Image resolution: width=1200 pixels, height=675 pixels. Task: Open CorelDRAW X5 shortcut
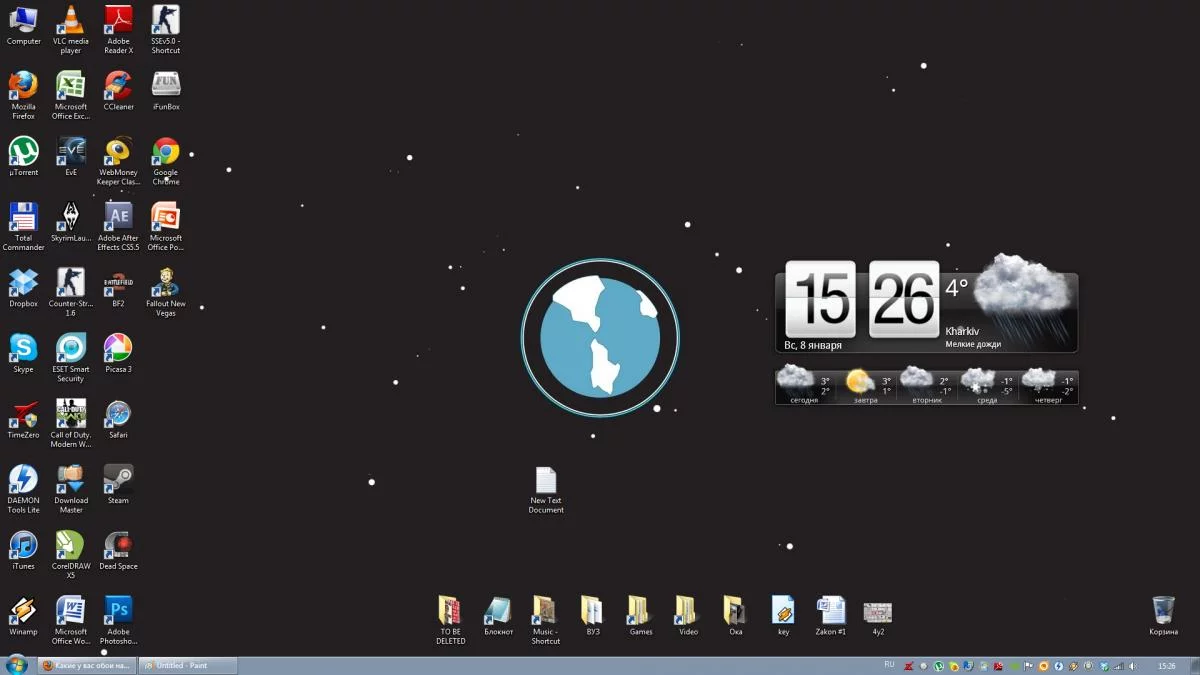click(x=70, y=555)
